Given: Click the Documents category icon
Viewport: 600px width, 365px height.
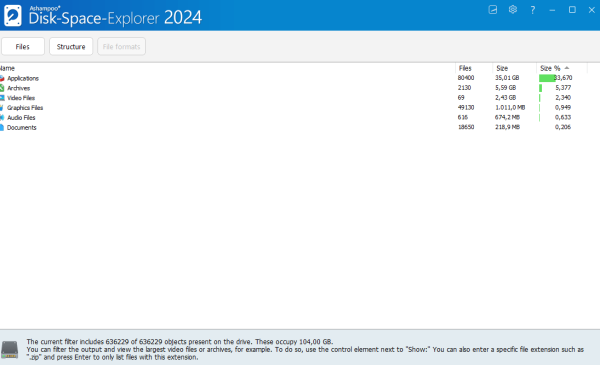Looking at the screenshot, I should pyautogui.click(x=2, y=127).
